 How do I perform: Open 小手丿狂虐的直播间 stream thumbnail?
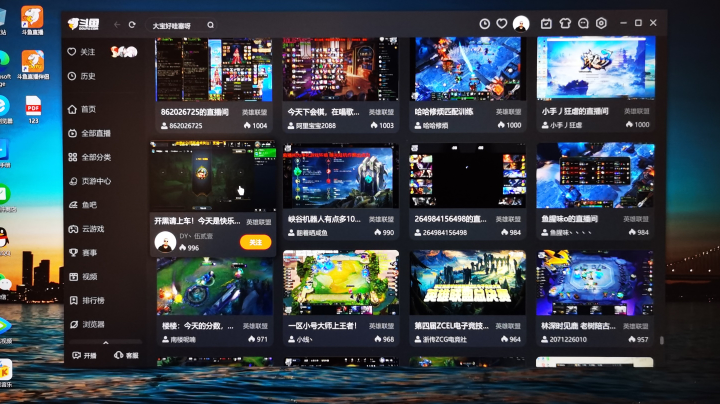pos(596,68)
